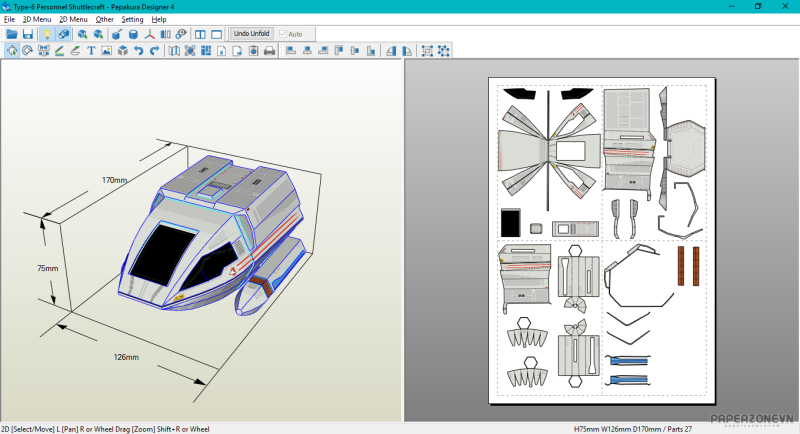Open the 3D Menu

pos(37,19)
